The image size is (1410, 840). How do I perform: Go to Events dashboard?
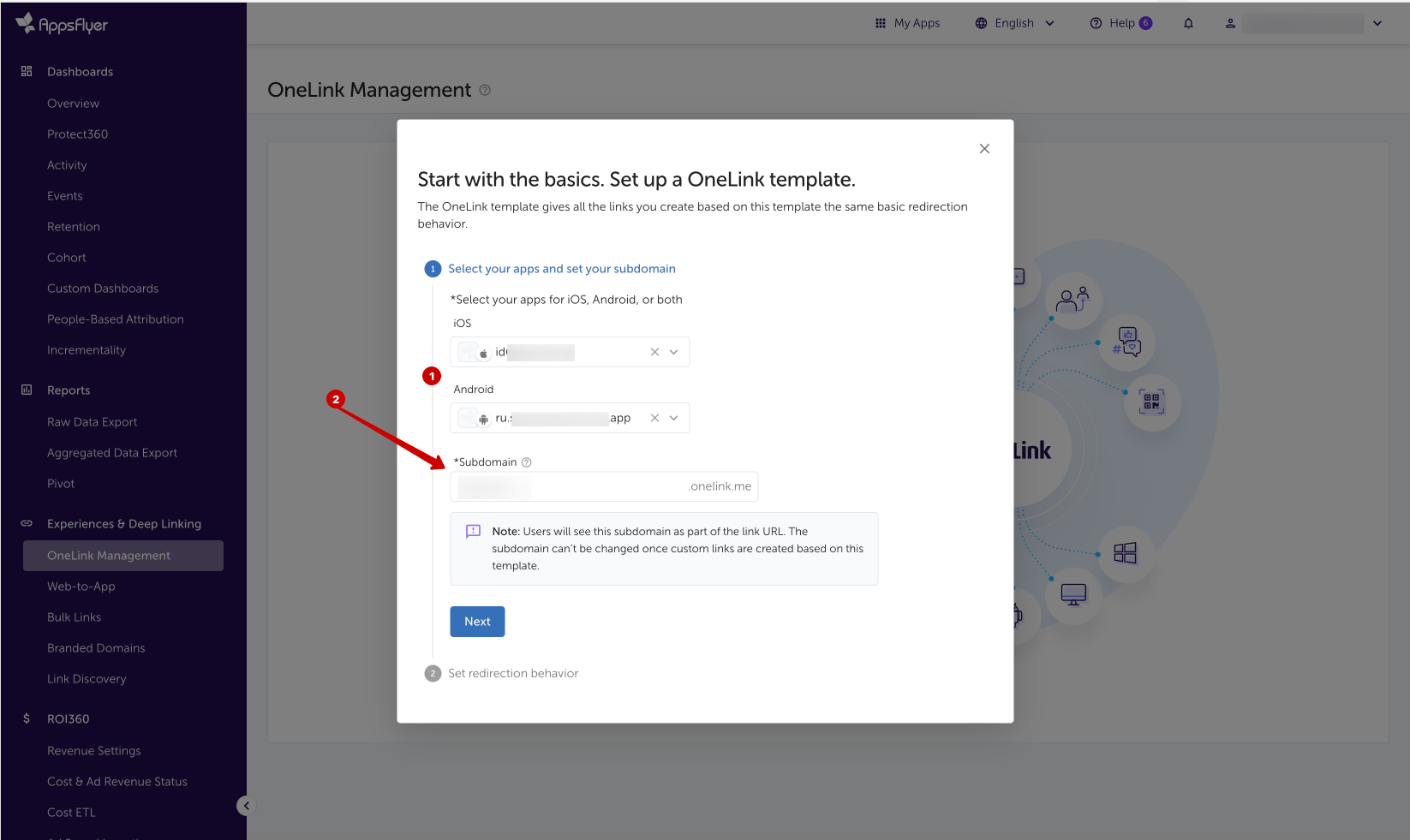[x=65, y=196]
